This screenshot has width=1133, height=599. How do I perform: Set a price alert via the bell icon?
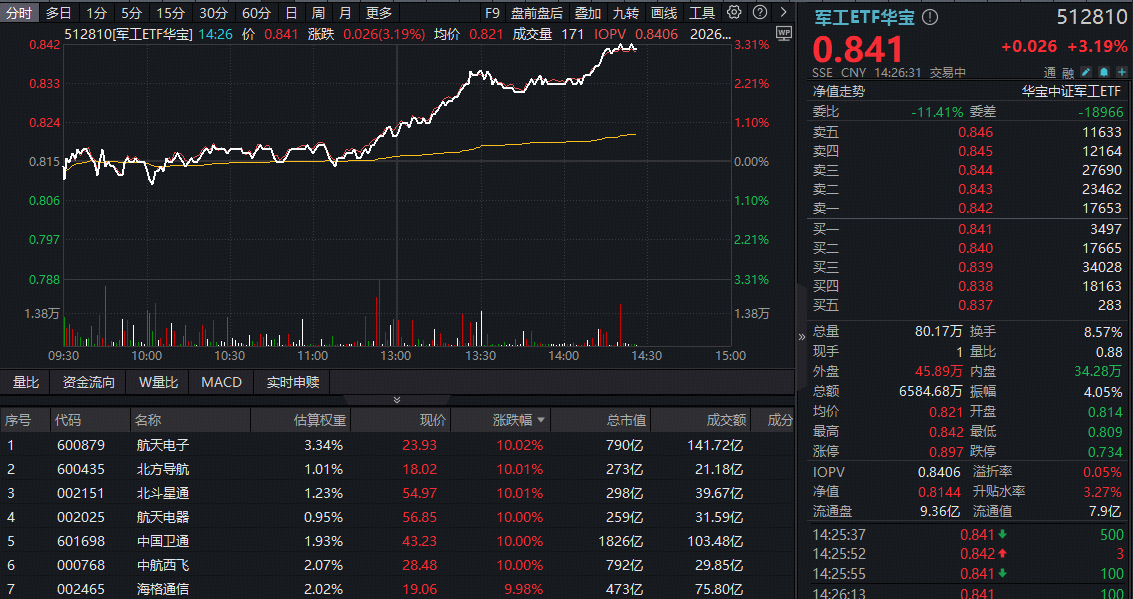click(1102, 72)
